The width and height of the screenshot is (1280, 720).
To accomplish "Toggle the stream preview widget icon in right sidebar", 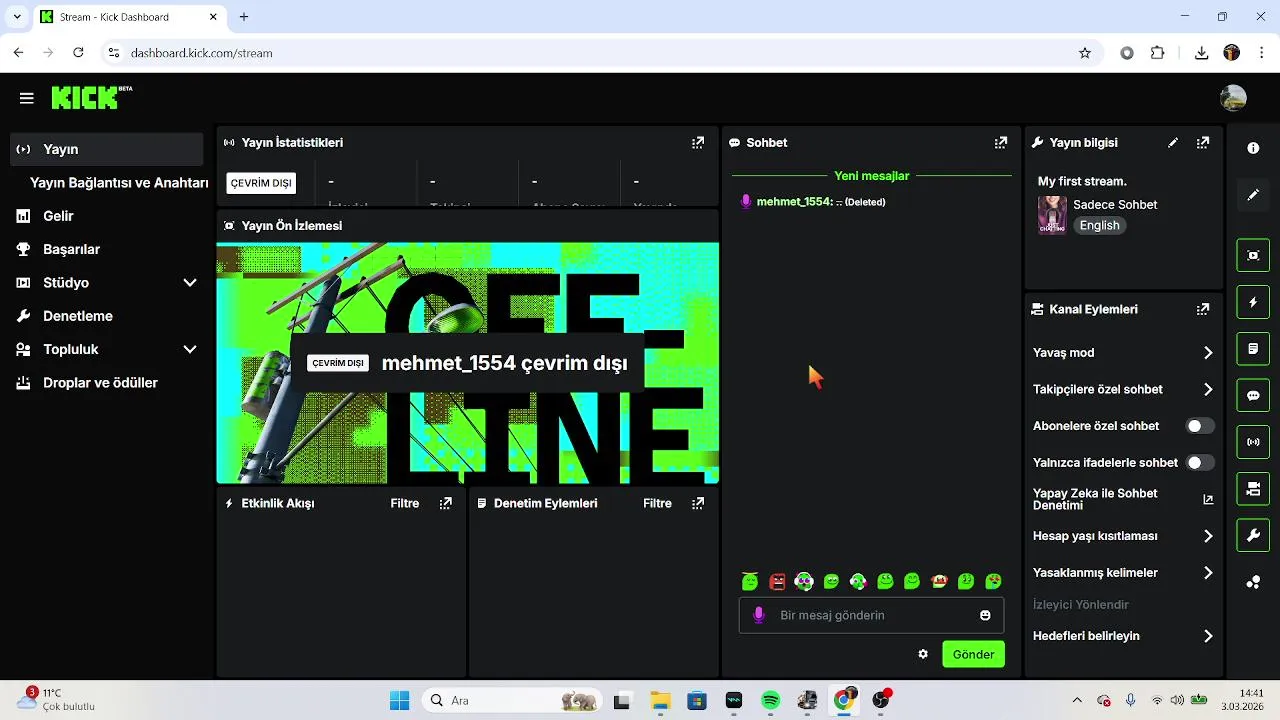I will pyautogui.click(x=1253, y=255).
